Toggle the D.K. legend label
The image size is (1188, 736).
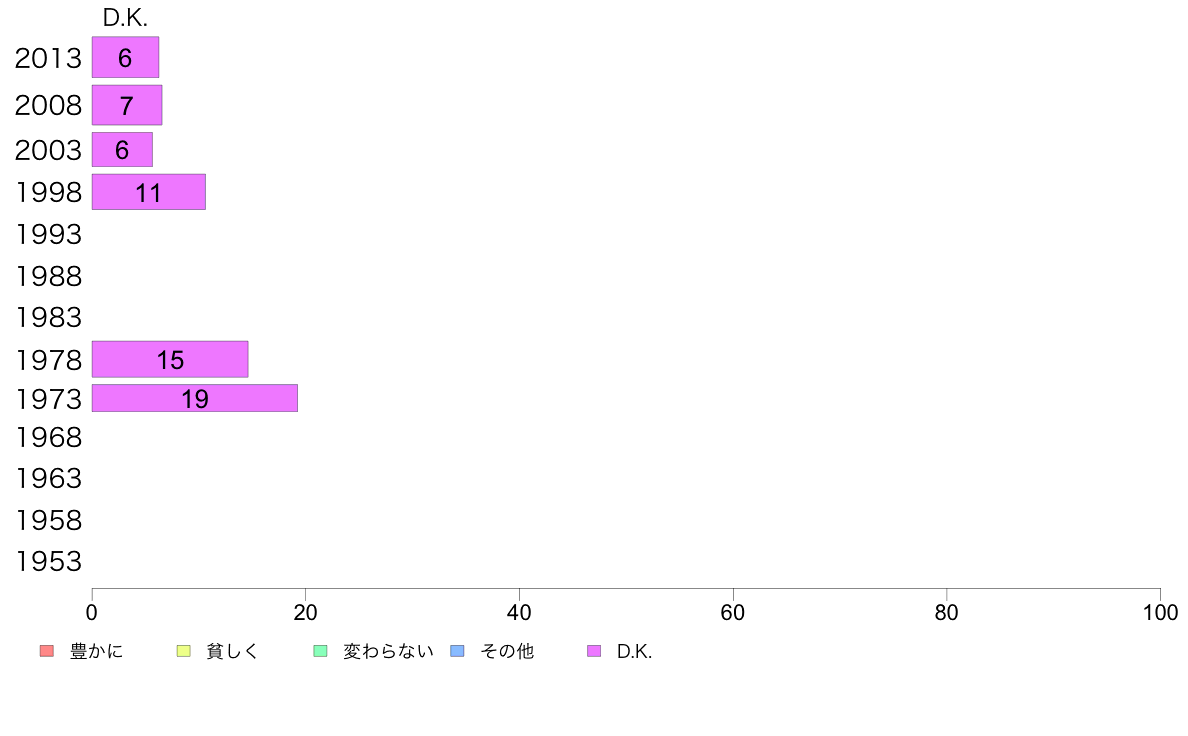pos(634,651)
